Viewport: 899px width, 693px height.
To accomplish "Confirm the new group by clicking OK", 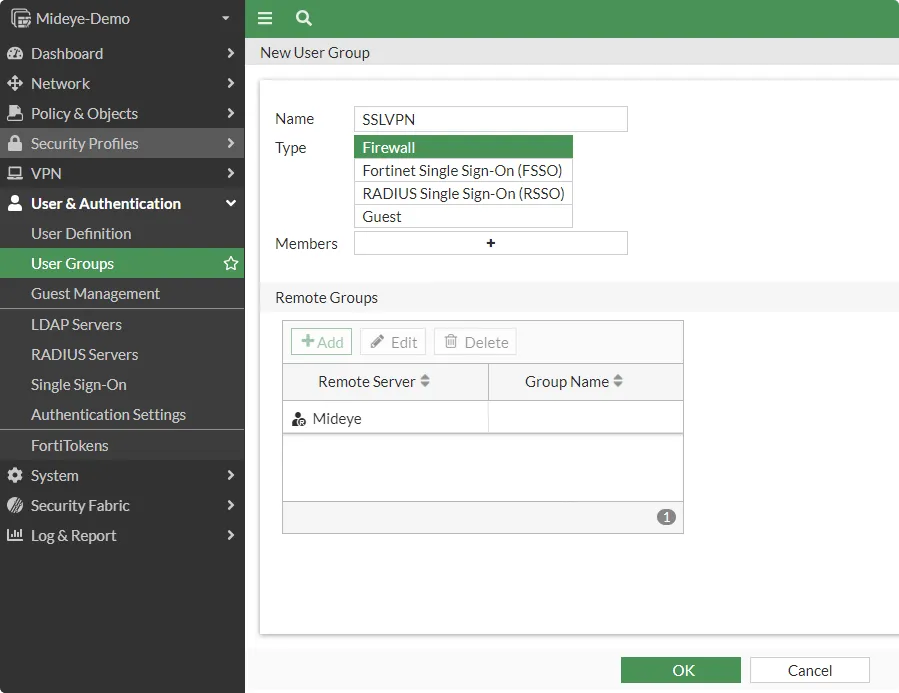I will click(x=681, y=670).
